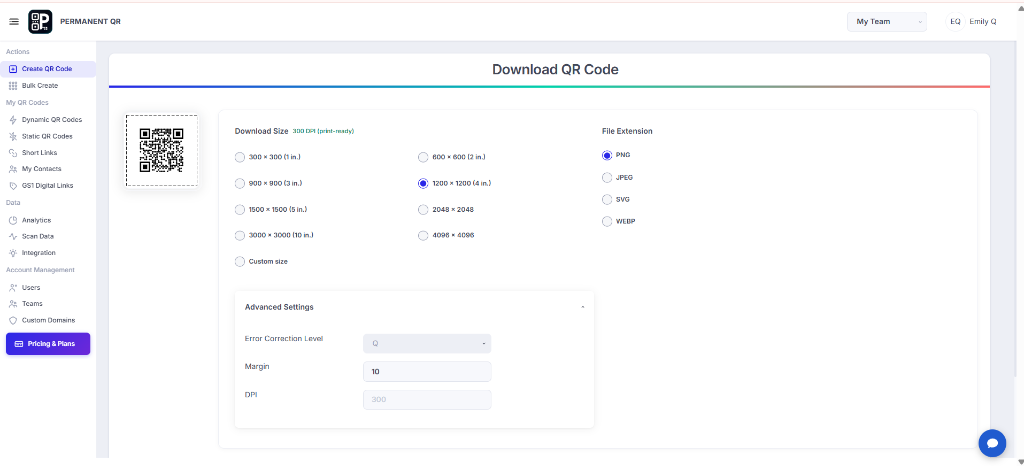Select SVG file extension
1024x466 pixels.
click(607, 200)
